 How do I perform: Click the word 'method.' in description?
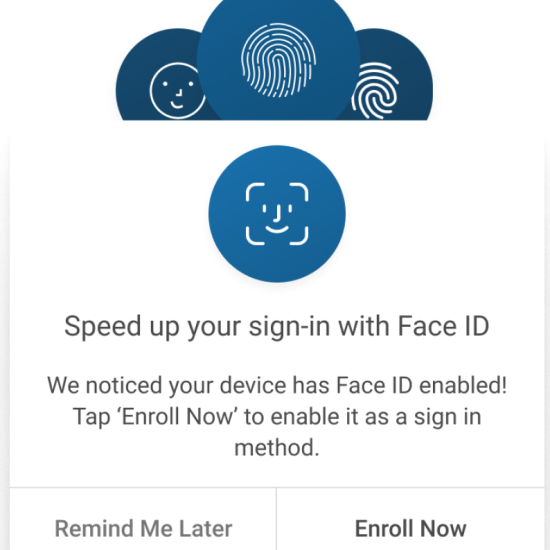277,448
